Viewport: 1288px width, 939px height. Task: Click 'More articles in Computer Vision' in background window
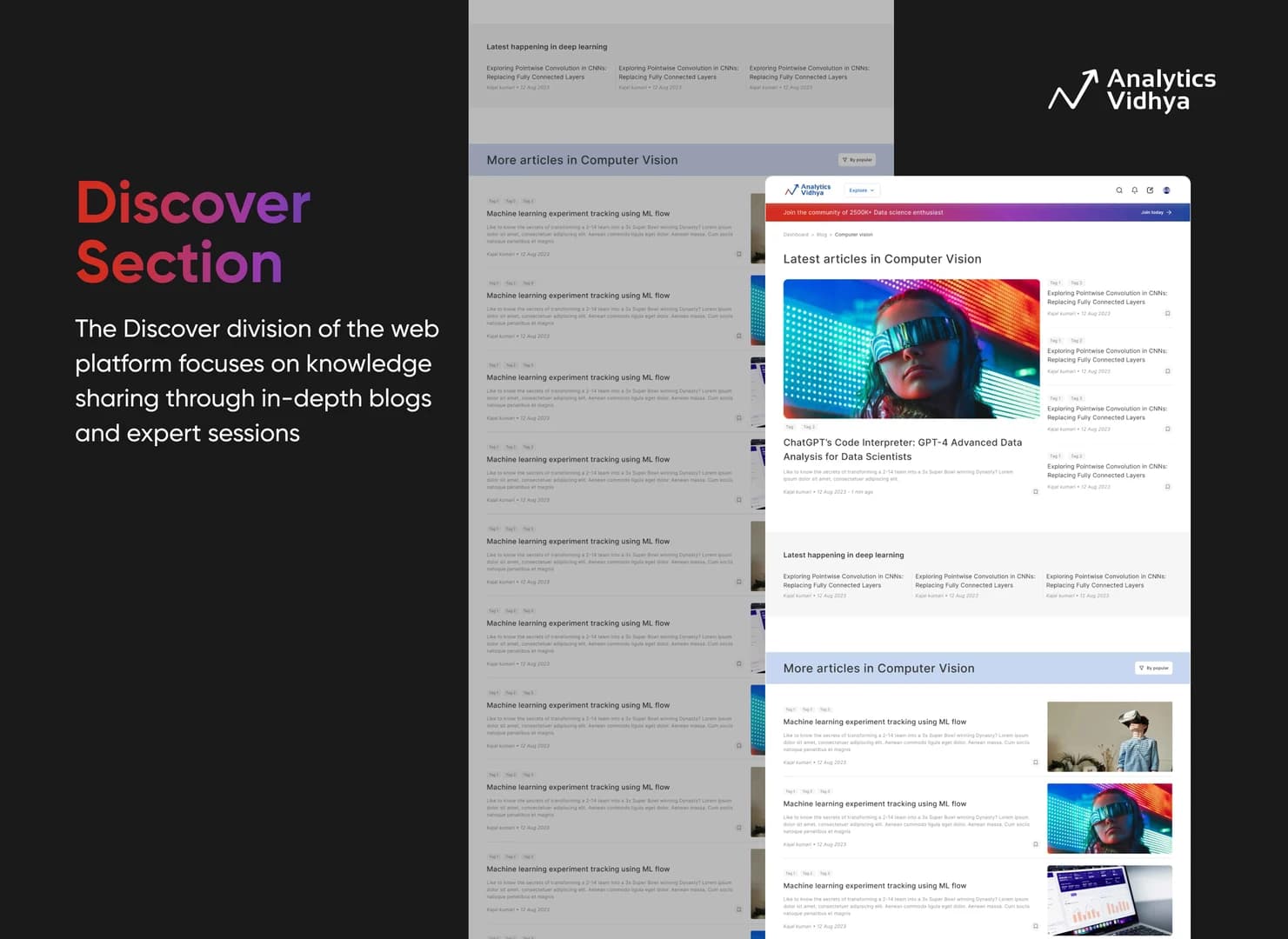pos(582,160)
